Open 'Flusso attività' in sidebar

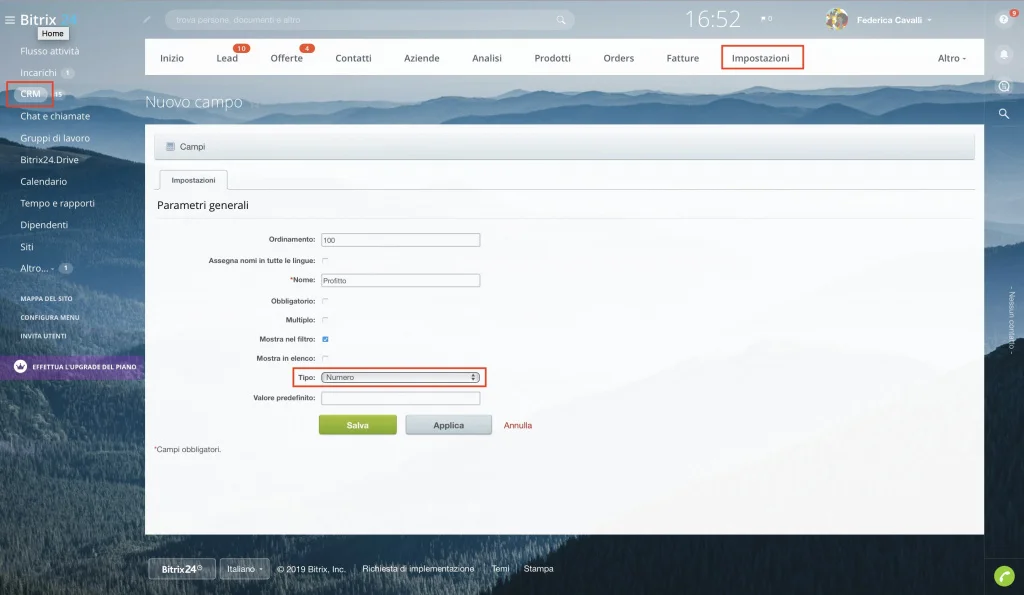(50, 51)
